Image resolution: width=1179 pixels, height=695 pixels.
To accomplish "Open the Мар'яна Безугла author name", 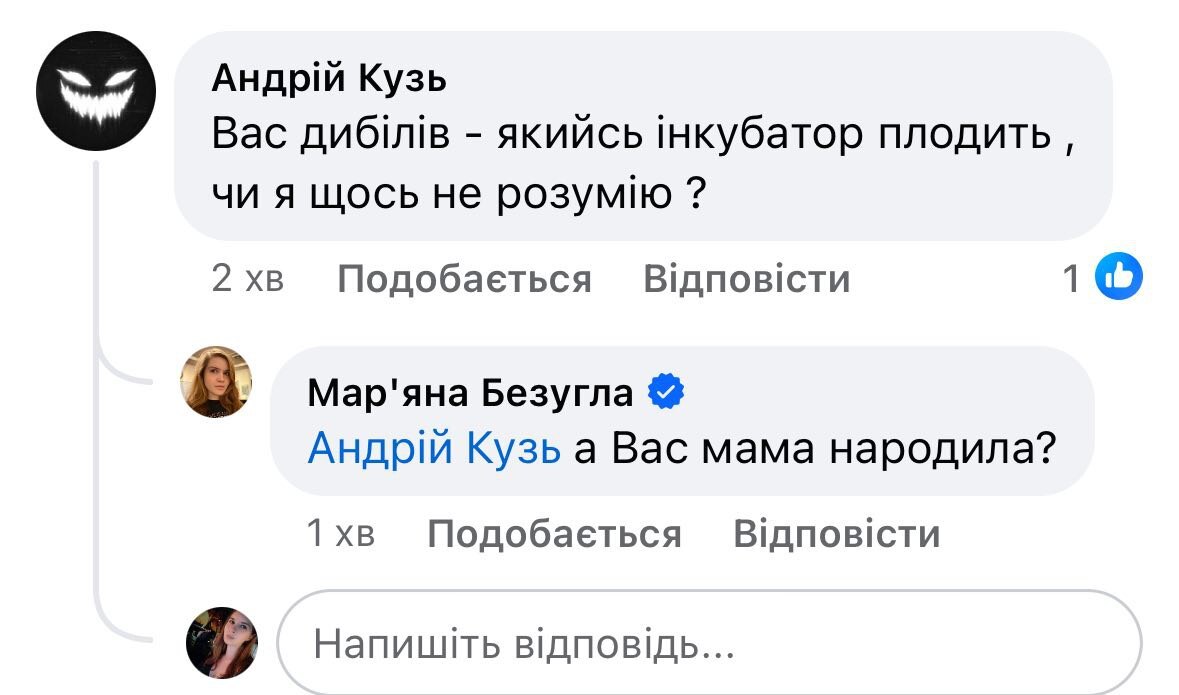I will pos(470,394).
